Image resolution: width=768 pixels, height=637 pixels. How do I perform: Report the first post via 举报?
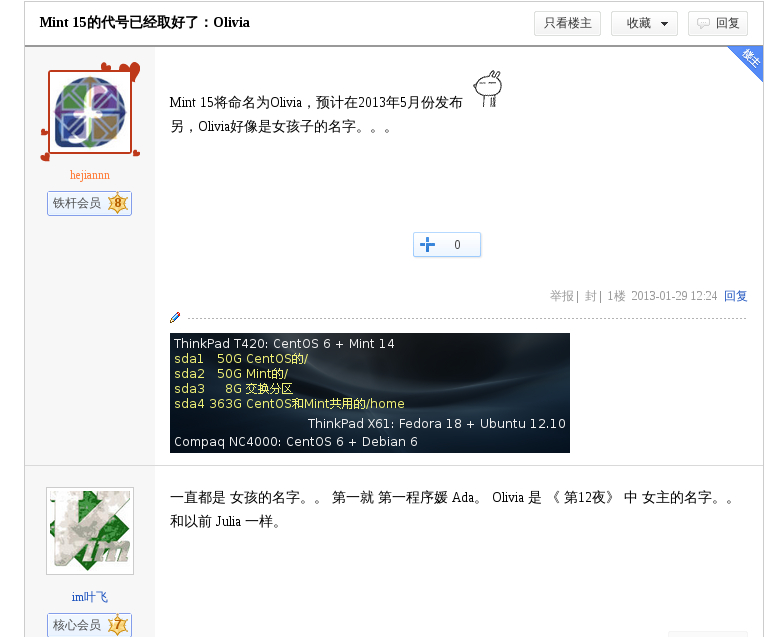click(561, 296)
